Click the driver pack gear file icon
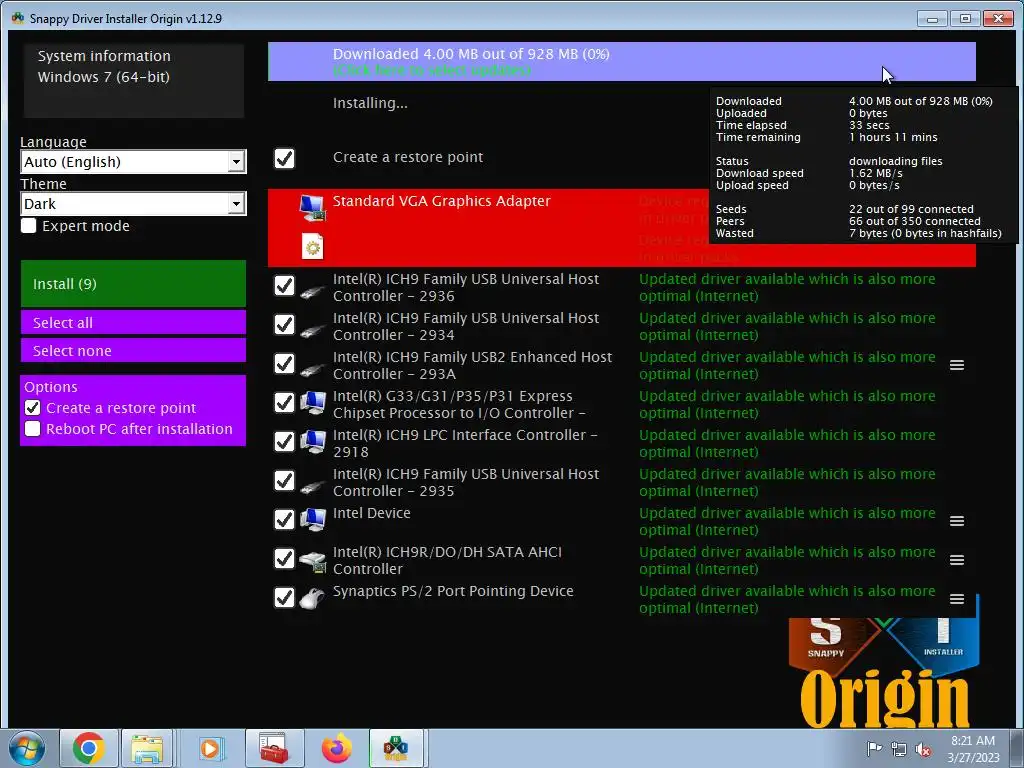Viewport: 1024px width, 768px height. tap(313, 247)
